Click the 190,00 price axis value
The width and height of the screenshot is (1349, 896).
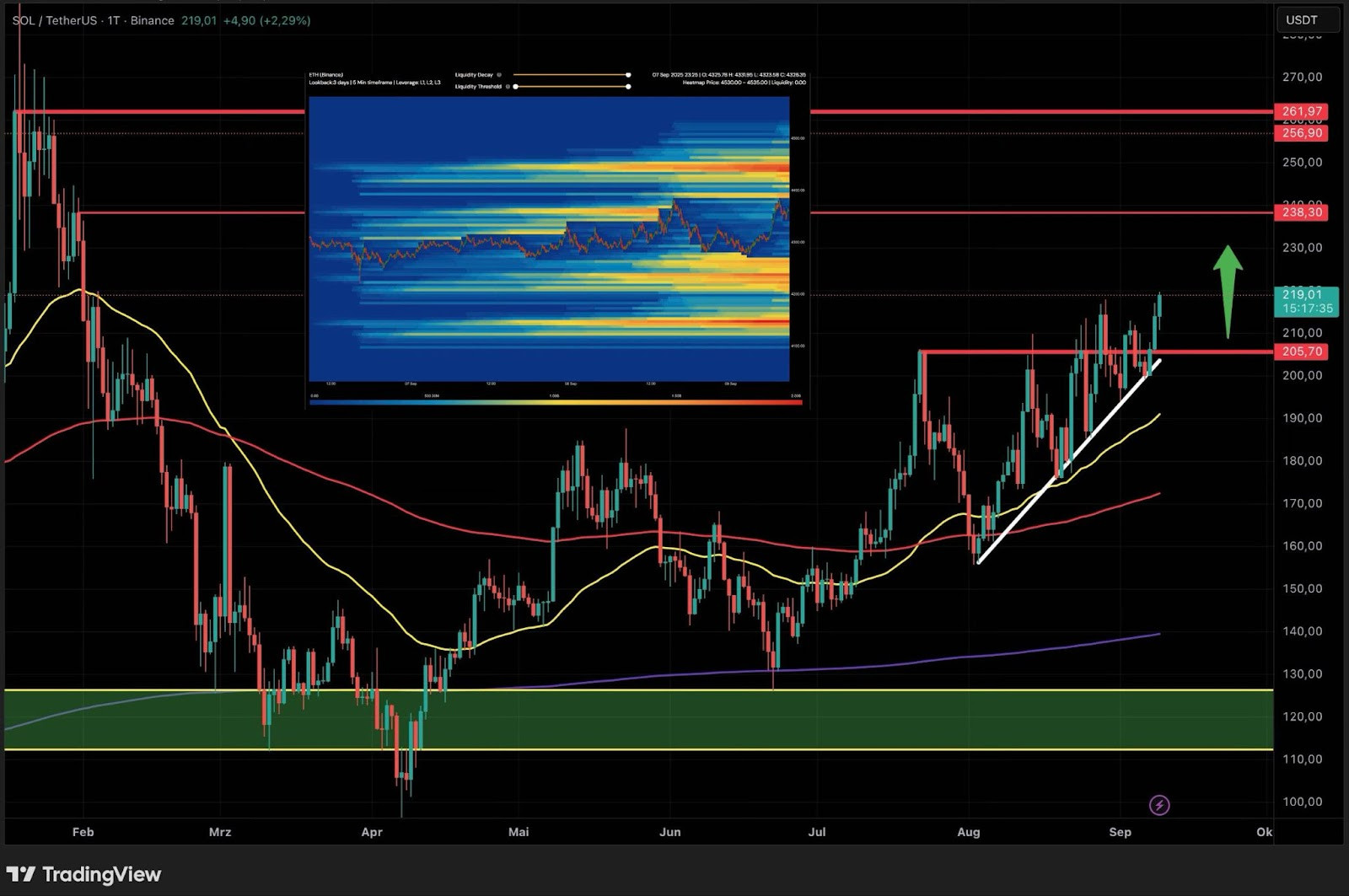coord(1302,418)
